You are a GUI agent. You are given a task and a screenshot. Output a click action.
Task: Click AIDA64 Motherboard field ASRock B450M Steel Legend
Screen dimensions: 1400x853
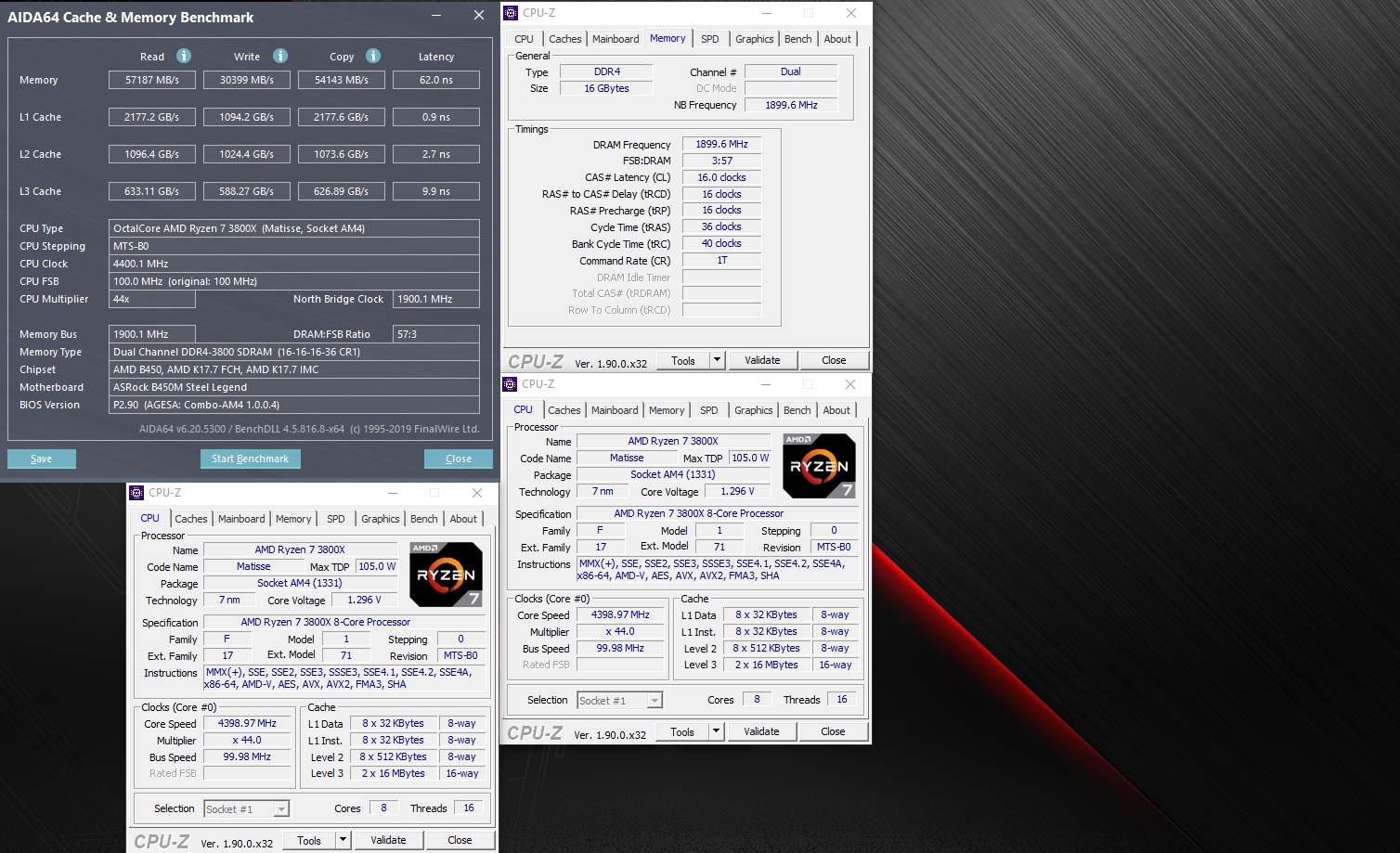[294, 387]
